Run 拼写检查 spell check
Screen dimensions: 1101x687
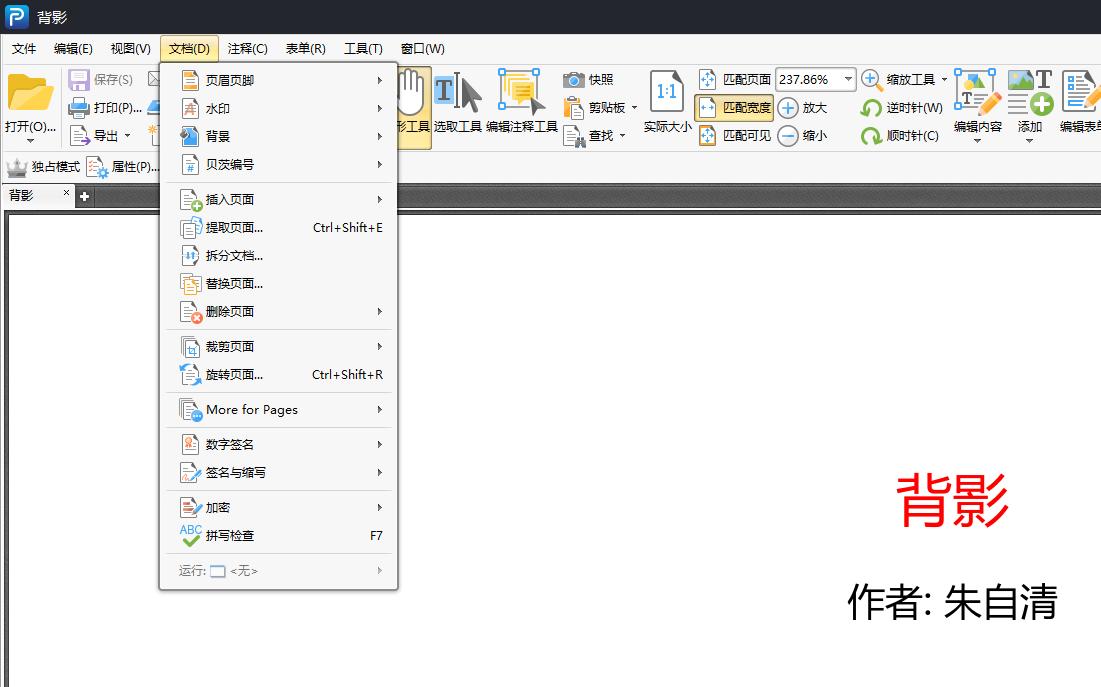coord(231,535)
